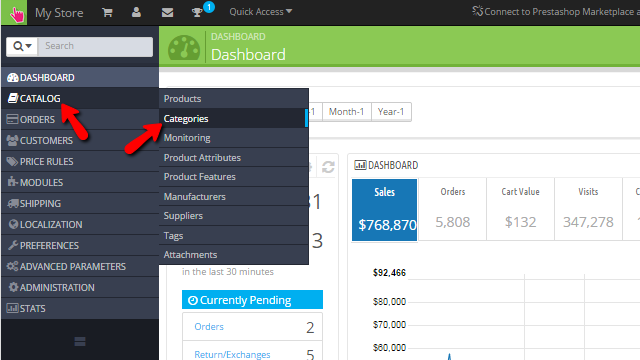Switch chart to the Orders tab
Screen dimensions: 640x360
tap(453, 209)
